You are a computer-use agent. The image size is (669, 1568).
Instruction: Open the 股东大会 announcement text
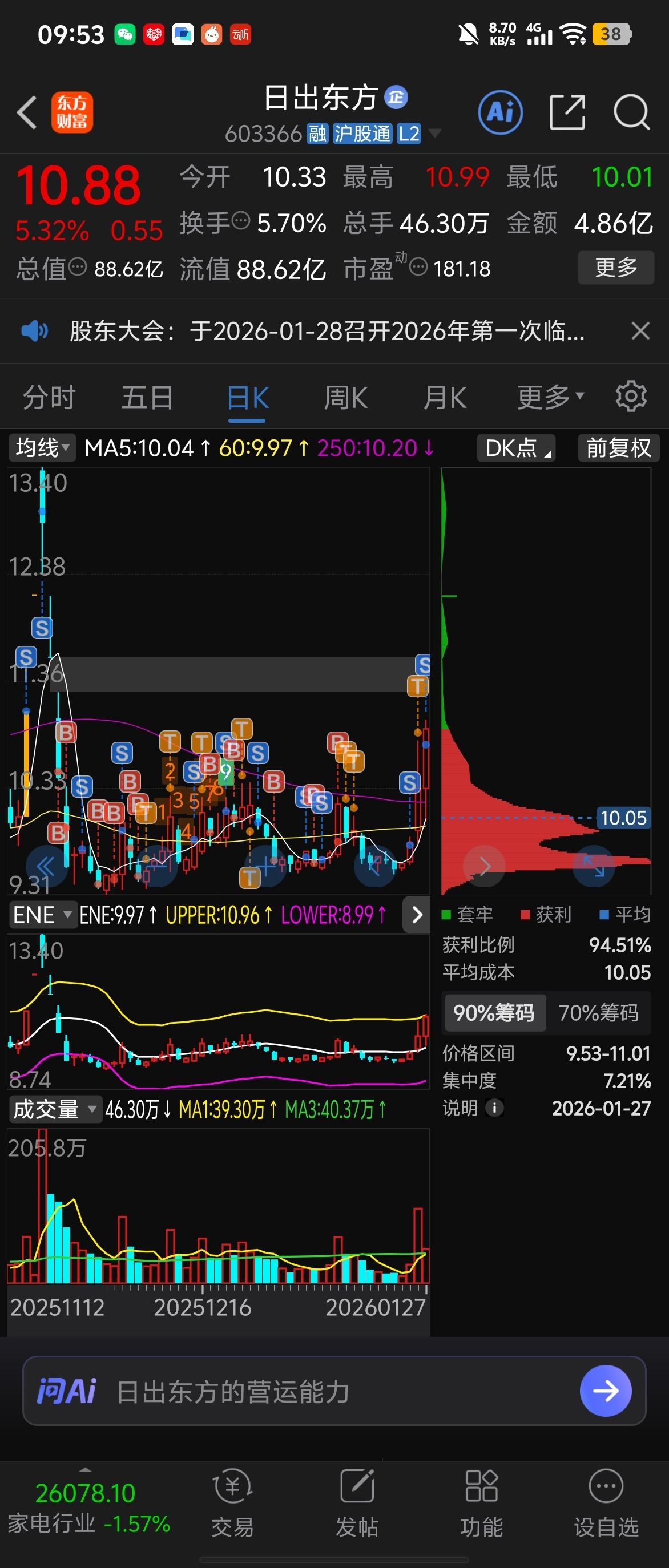click(x=327, y=331)
